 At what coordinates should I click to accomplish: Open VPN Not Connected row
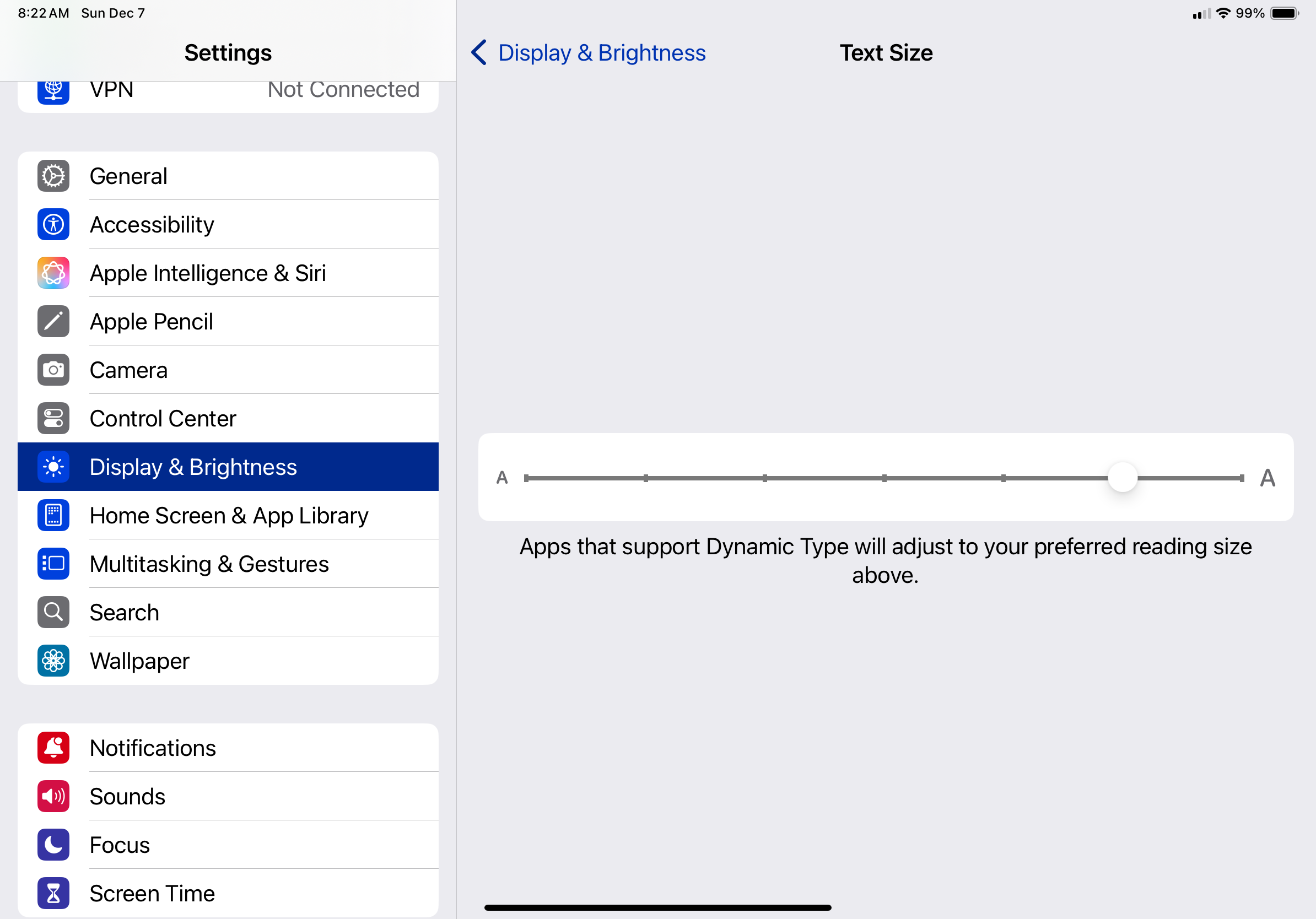[228, 90]
